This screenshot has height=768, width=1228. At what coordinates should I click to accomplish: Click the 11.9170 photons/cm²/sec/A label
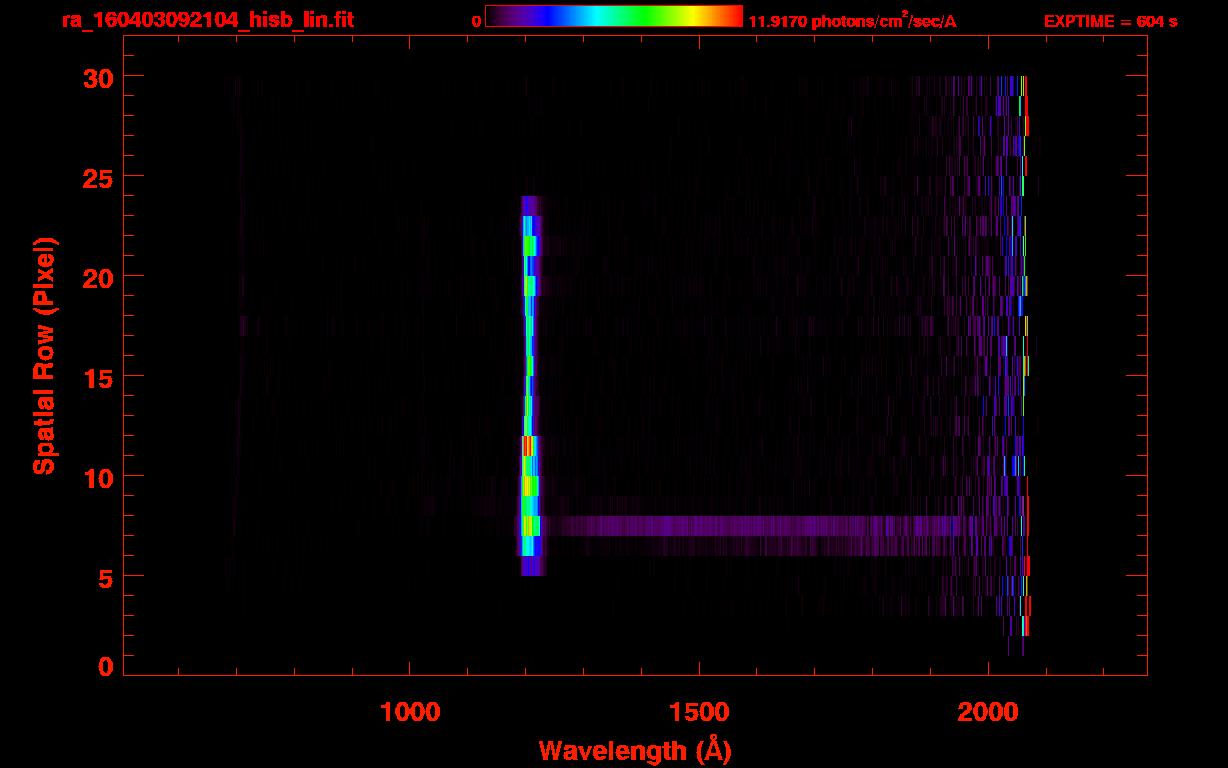click(852, 21)
